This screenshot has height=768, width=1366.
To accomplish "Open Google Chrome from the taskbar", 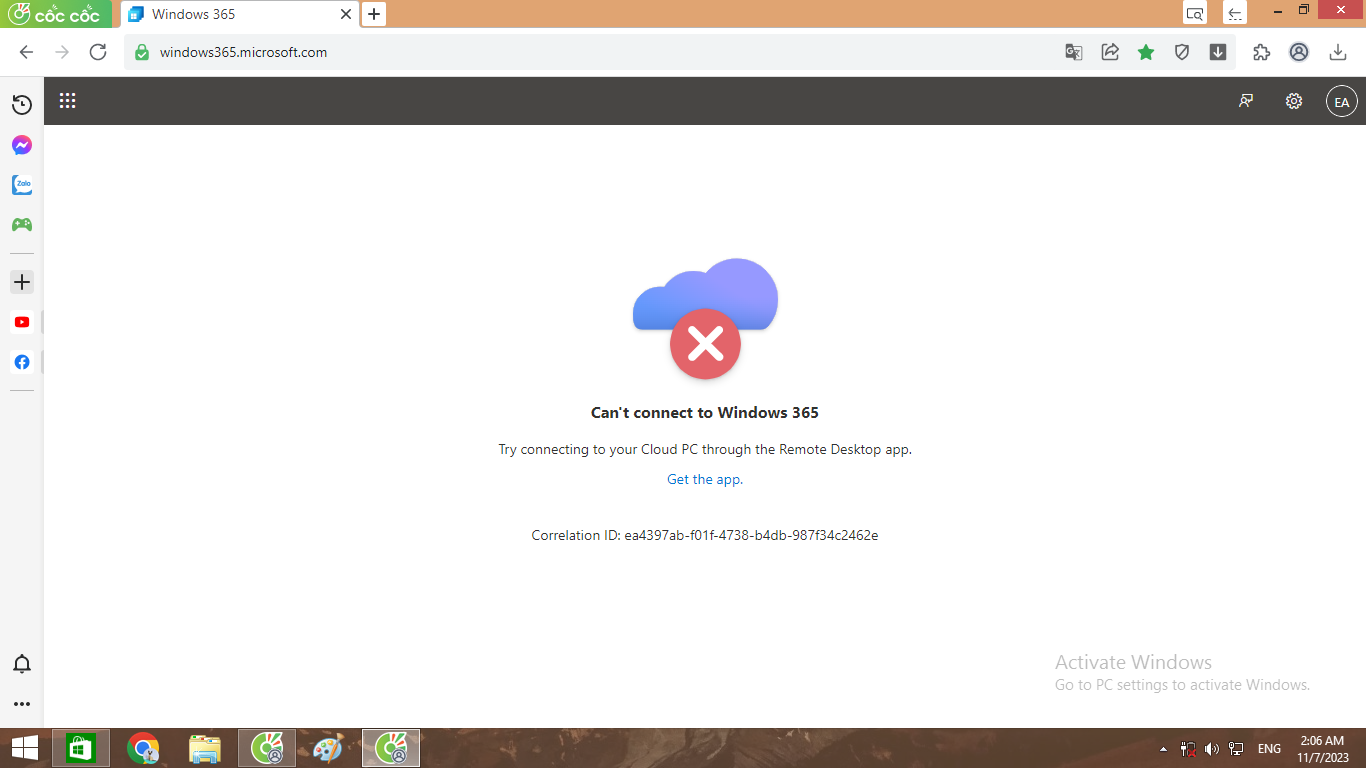I will click(x=143, y=748).
